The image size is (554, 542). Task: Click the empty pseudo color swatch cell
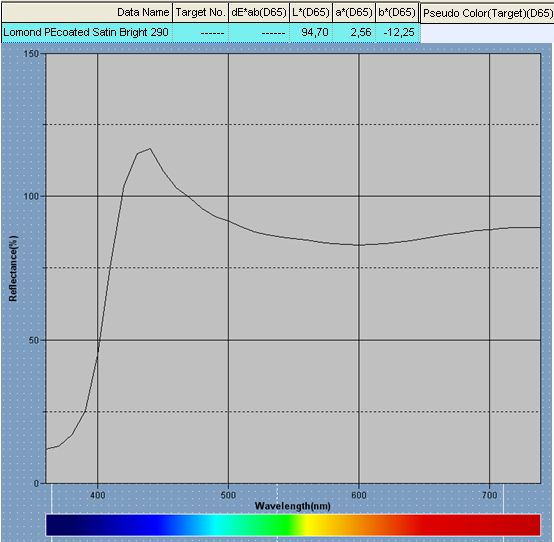[488, 33]
